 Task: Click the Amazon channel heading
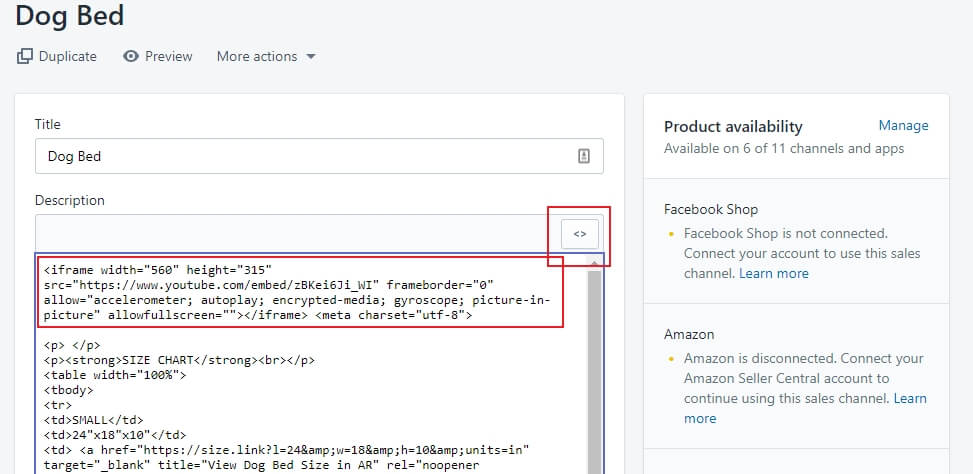pos(689,334)
